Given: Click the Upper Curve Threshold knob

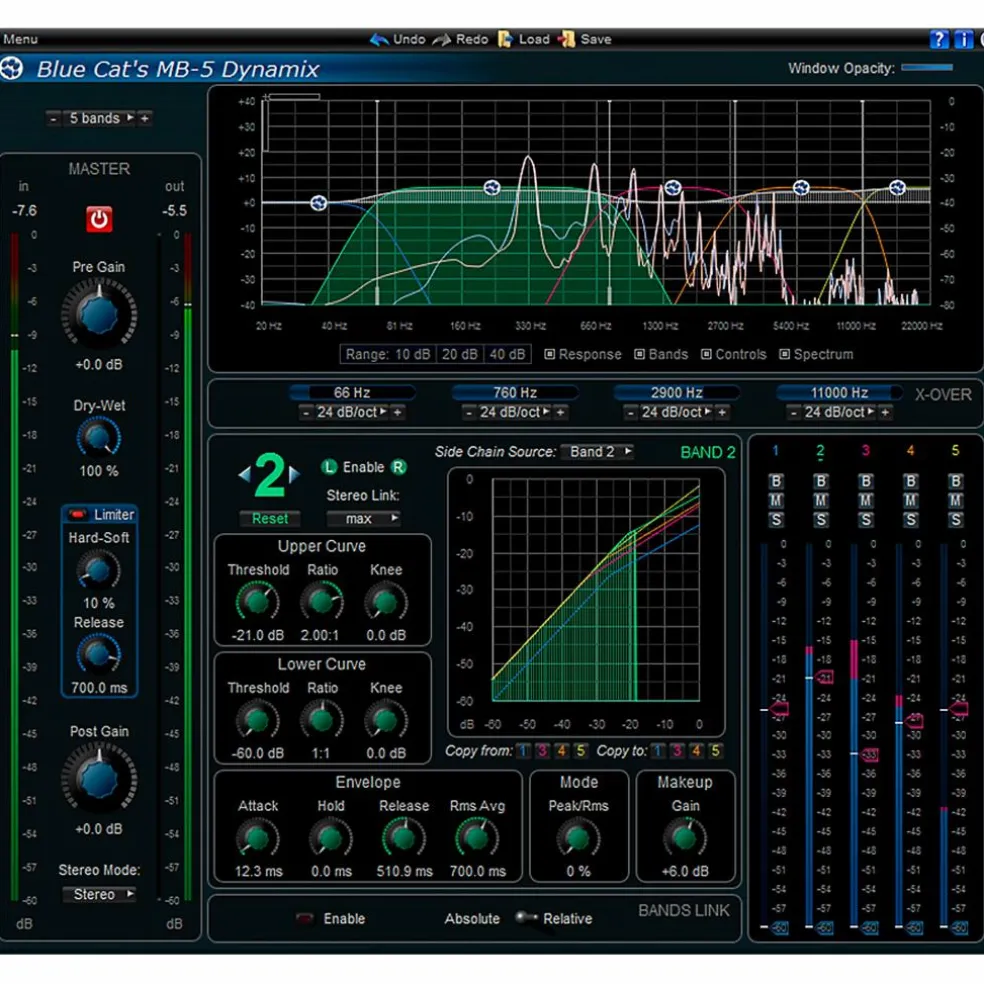Looking at the screenshot, I should (257, 601).
